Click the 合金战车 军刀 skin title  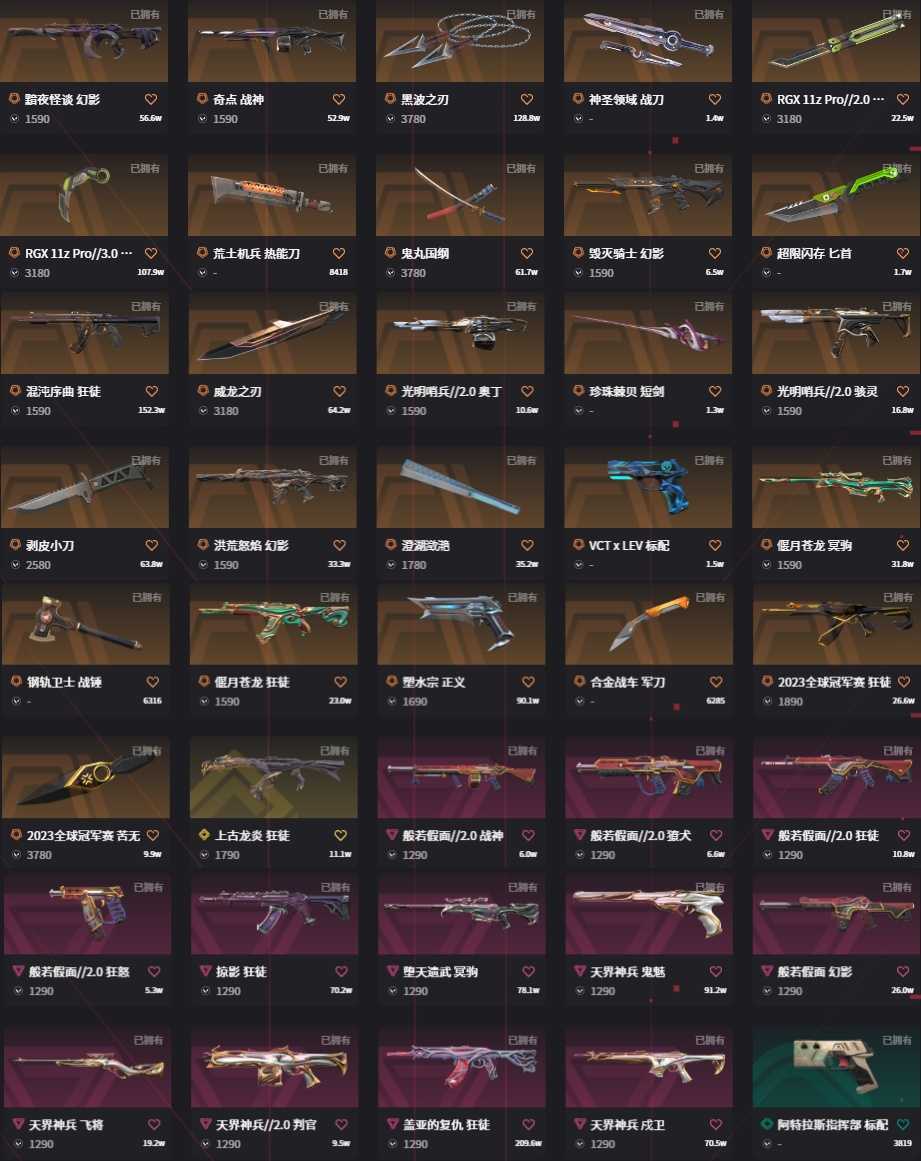coord(627,682)
